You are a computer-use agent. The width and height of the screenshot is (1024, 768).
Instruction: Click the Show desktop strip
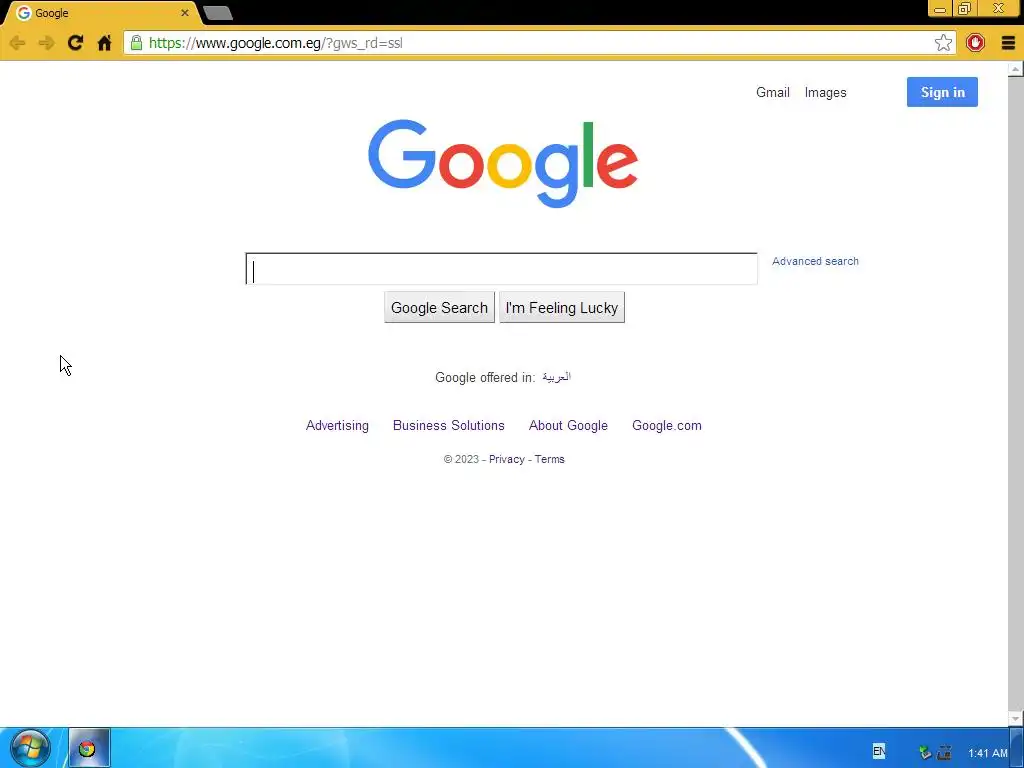point(1017,748)
